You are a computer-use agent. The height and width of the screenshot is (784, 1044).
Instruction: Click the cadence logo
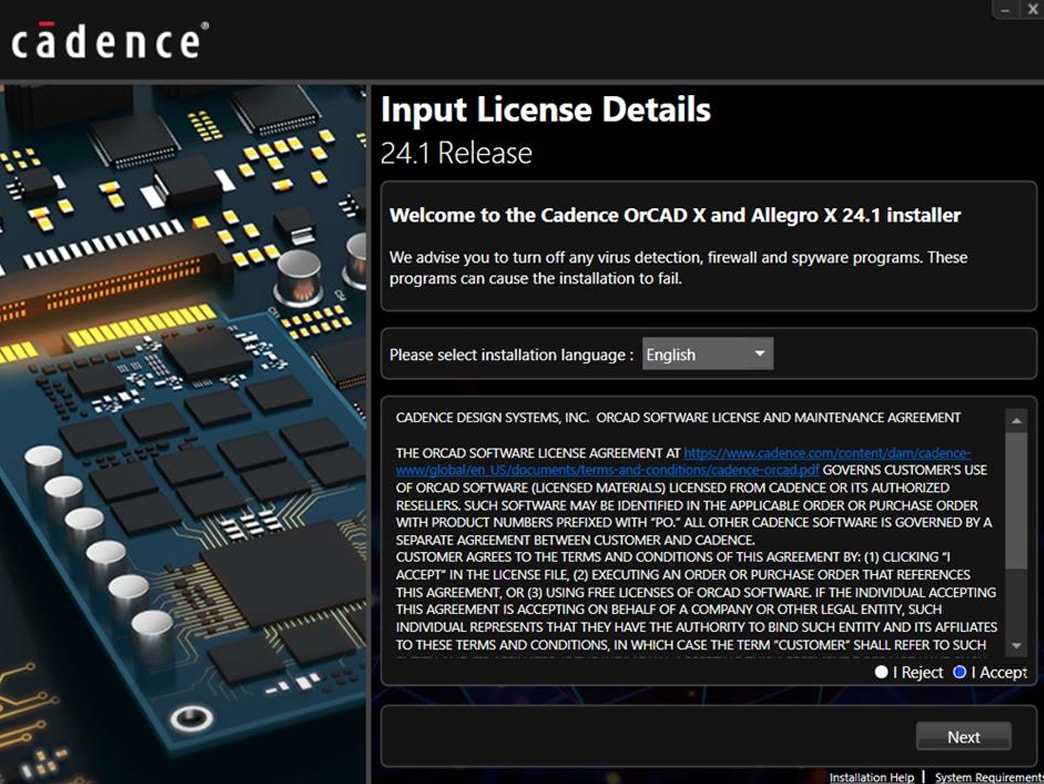point(110,41)
